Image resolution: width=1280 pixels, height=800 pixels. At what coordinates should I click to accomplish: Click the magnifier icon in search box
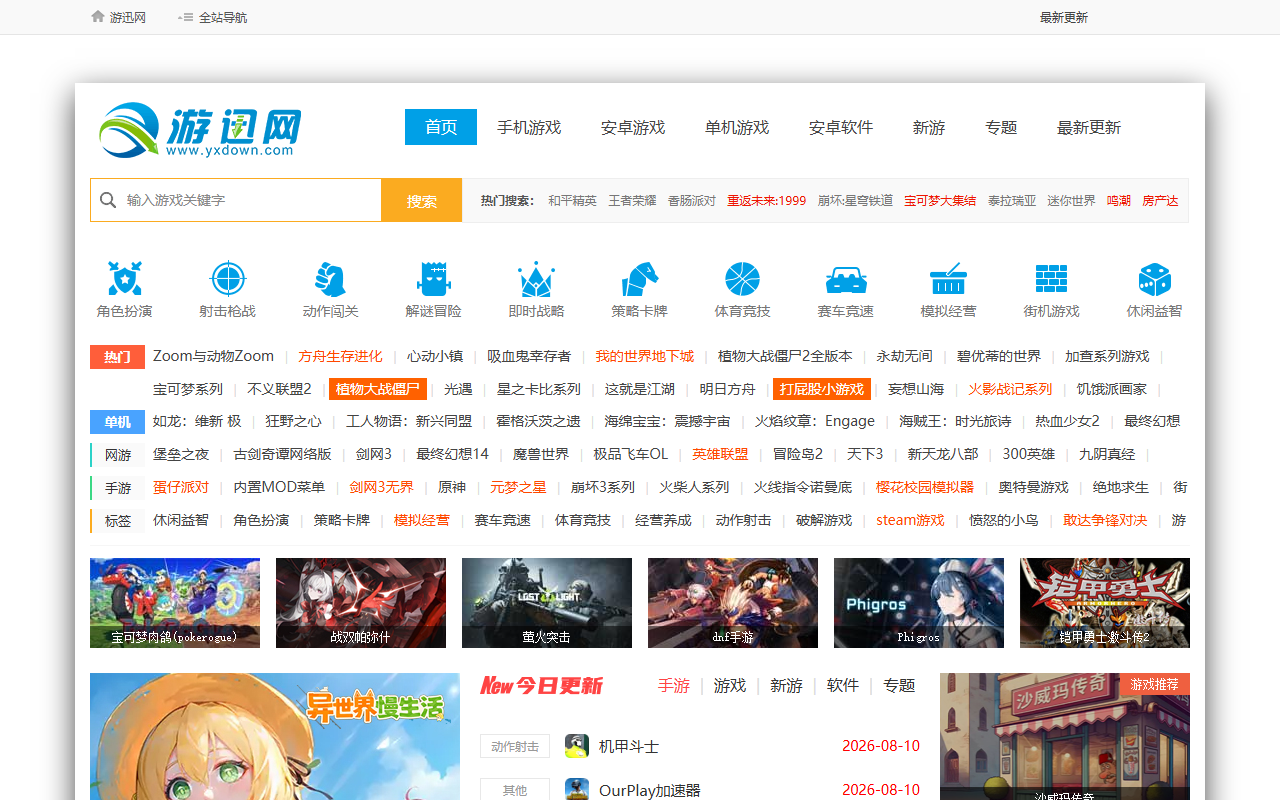(108, 200)
